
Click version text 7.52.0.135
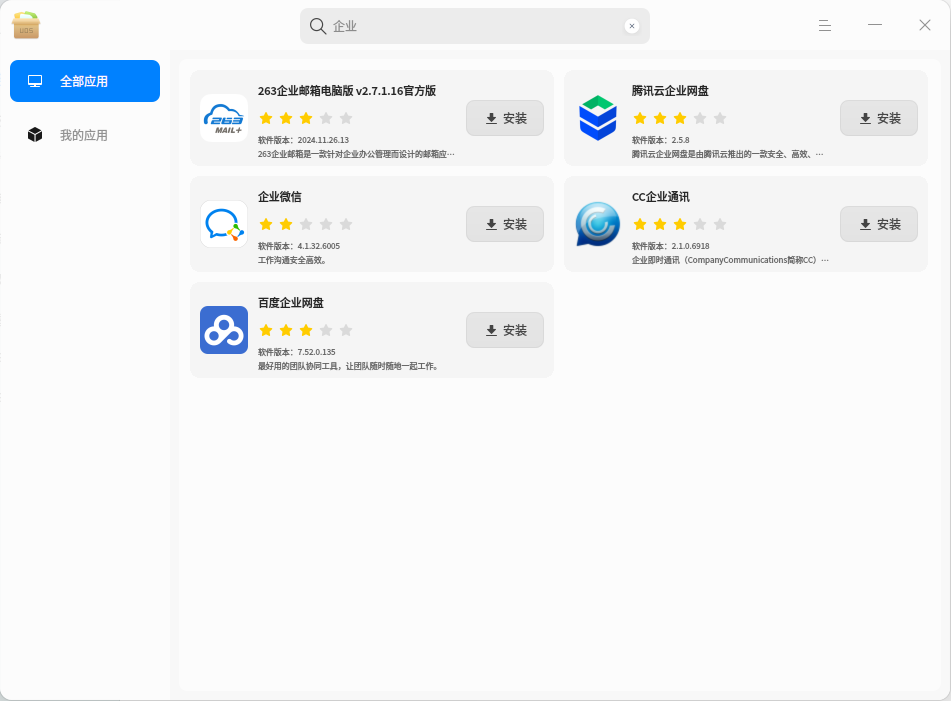pos(317,352)
